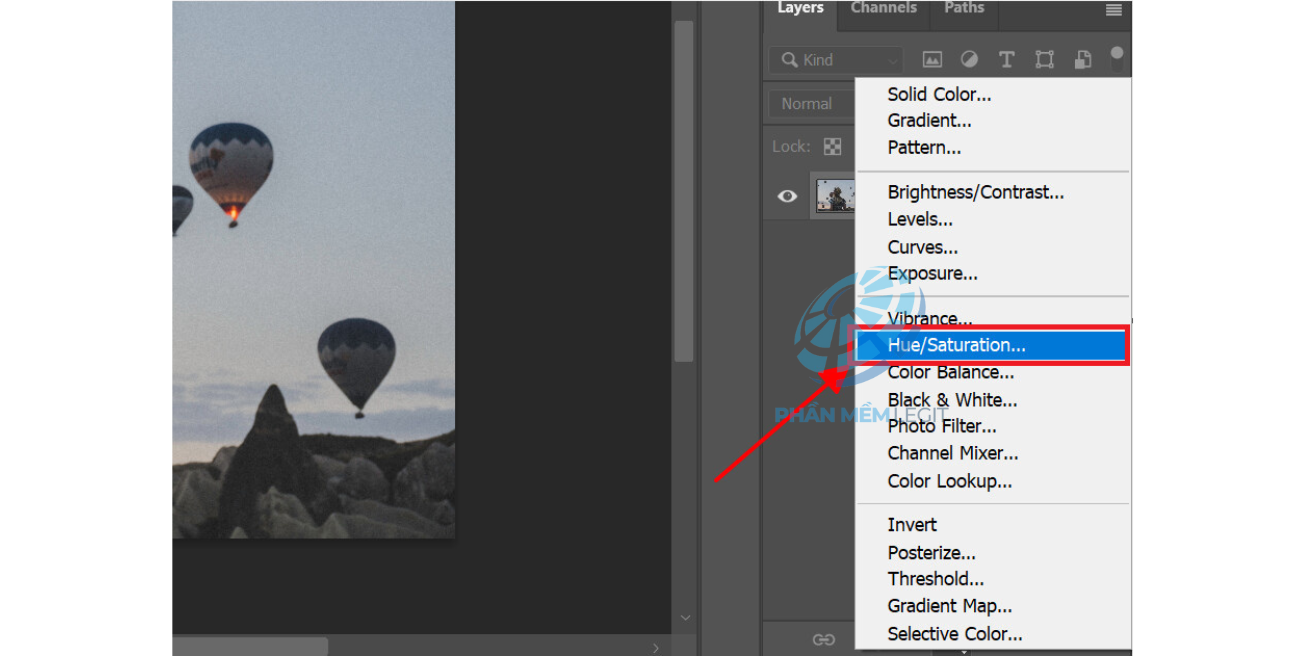This screenshot has width=1305, height=656.
Task: Filter layers by pixel layers icon
Action: pyautogui.click(x=932, y=60)
